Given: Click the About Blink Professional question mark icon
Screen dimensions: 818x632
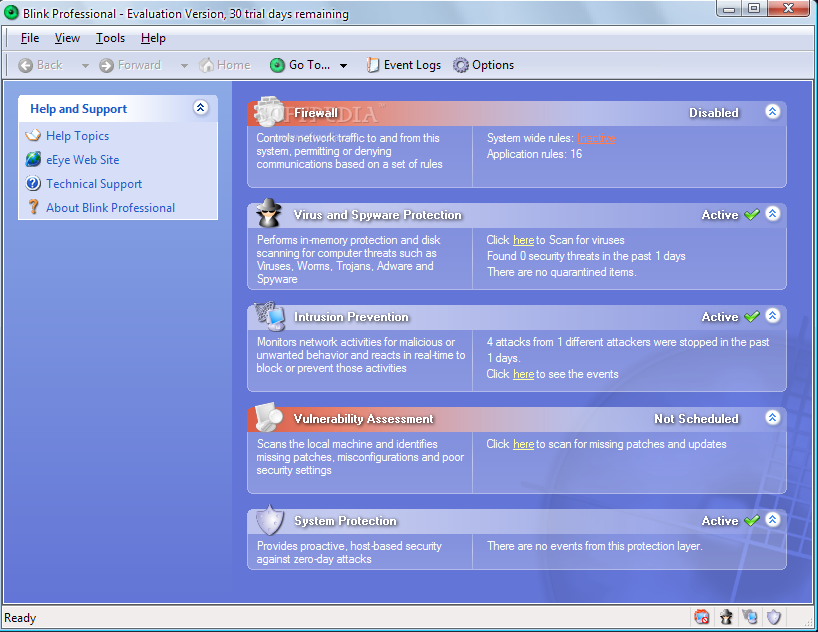Looking at the screenshot, I should click(x=33, y=207).
